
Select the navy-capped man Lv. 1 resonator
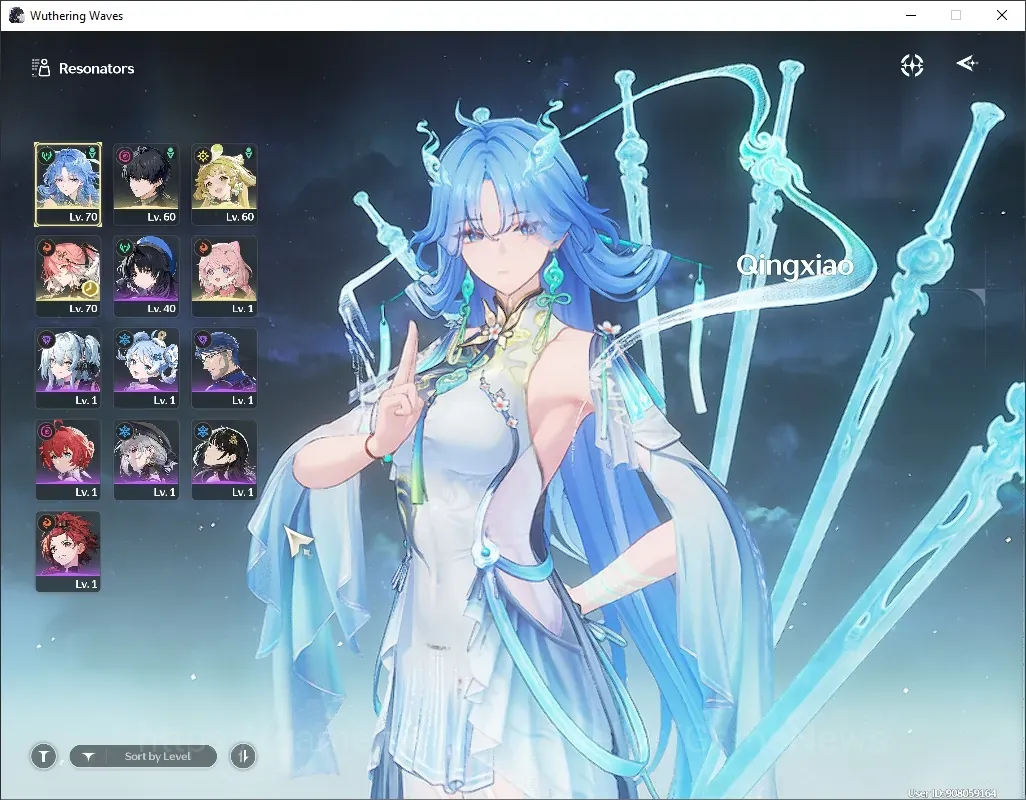tap(224, 368)
